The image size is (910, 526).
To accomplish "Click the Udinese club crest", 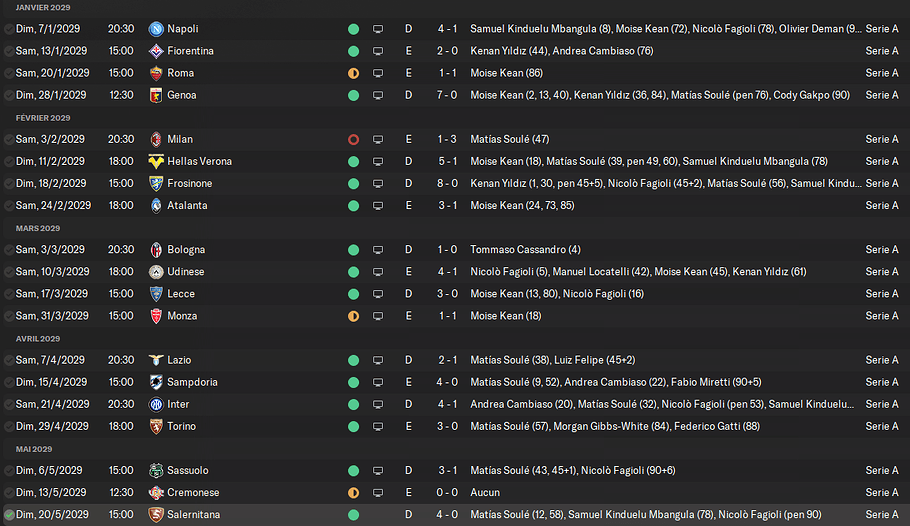I will pyautogui.click(x=156, y=272).
